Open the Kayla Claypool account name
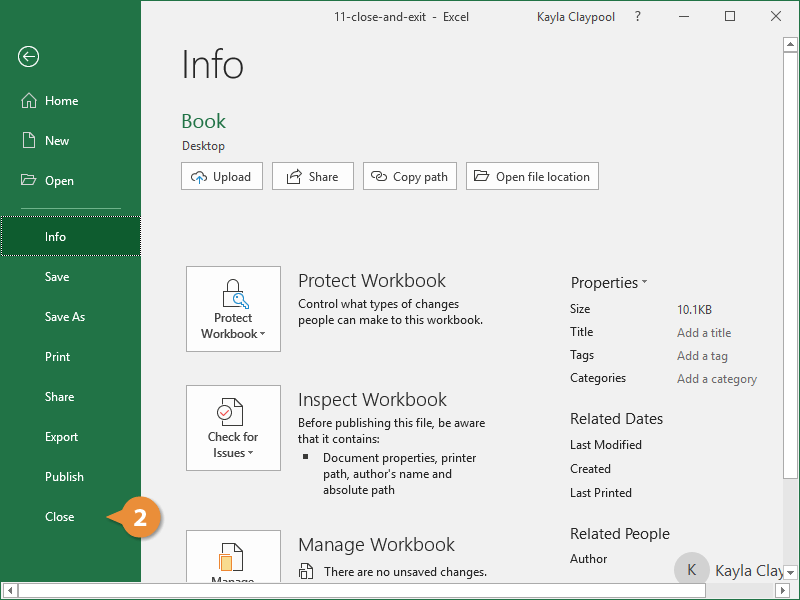 (x=575, y=16)
